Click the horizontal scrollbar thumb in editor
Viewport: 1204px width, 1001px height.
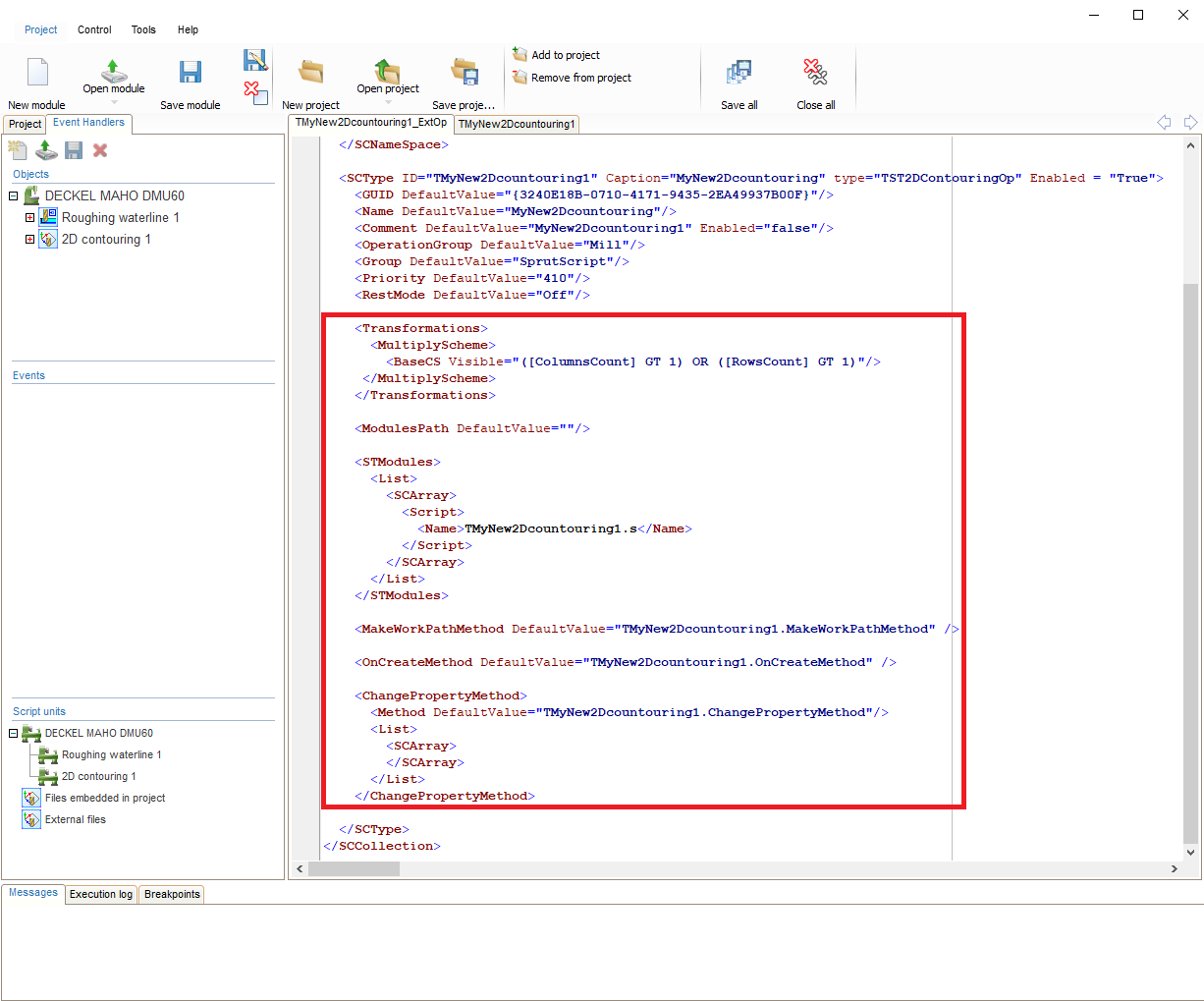[354, 869]
